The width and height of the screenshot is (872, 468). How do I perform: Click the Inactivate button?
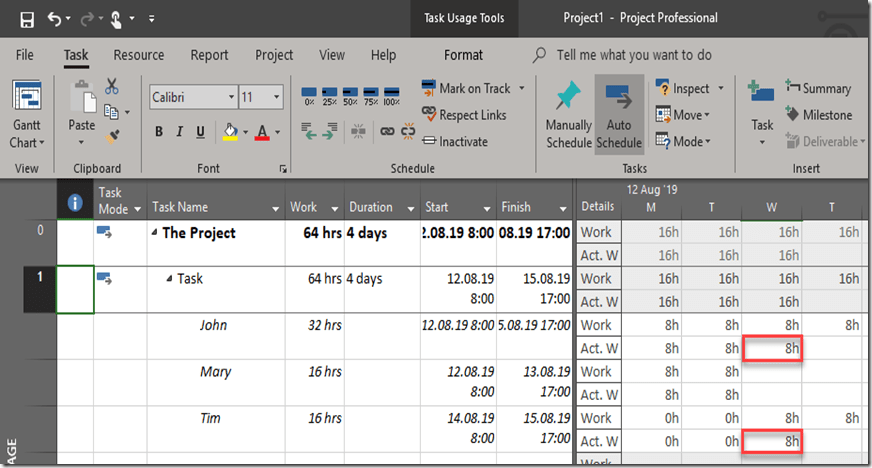point(455,141)
